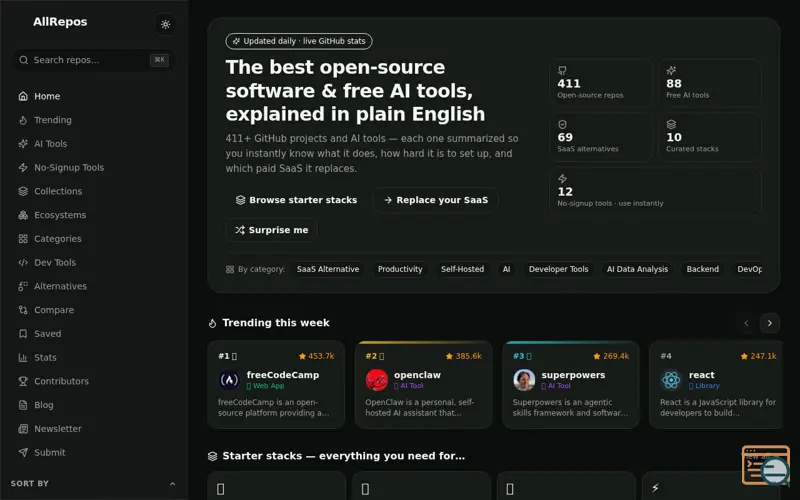Click the freeCodeCamp logo avatar
The height and width of the screenshot is (500, 800).
coord(229,380)
